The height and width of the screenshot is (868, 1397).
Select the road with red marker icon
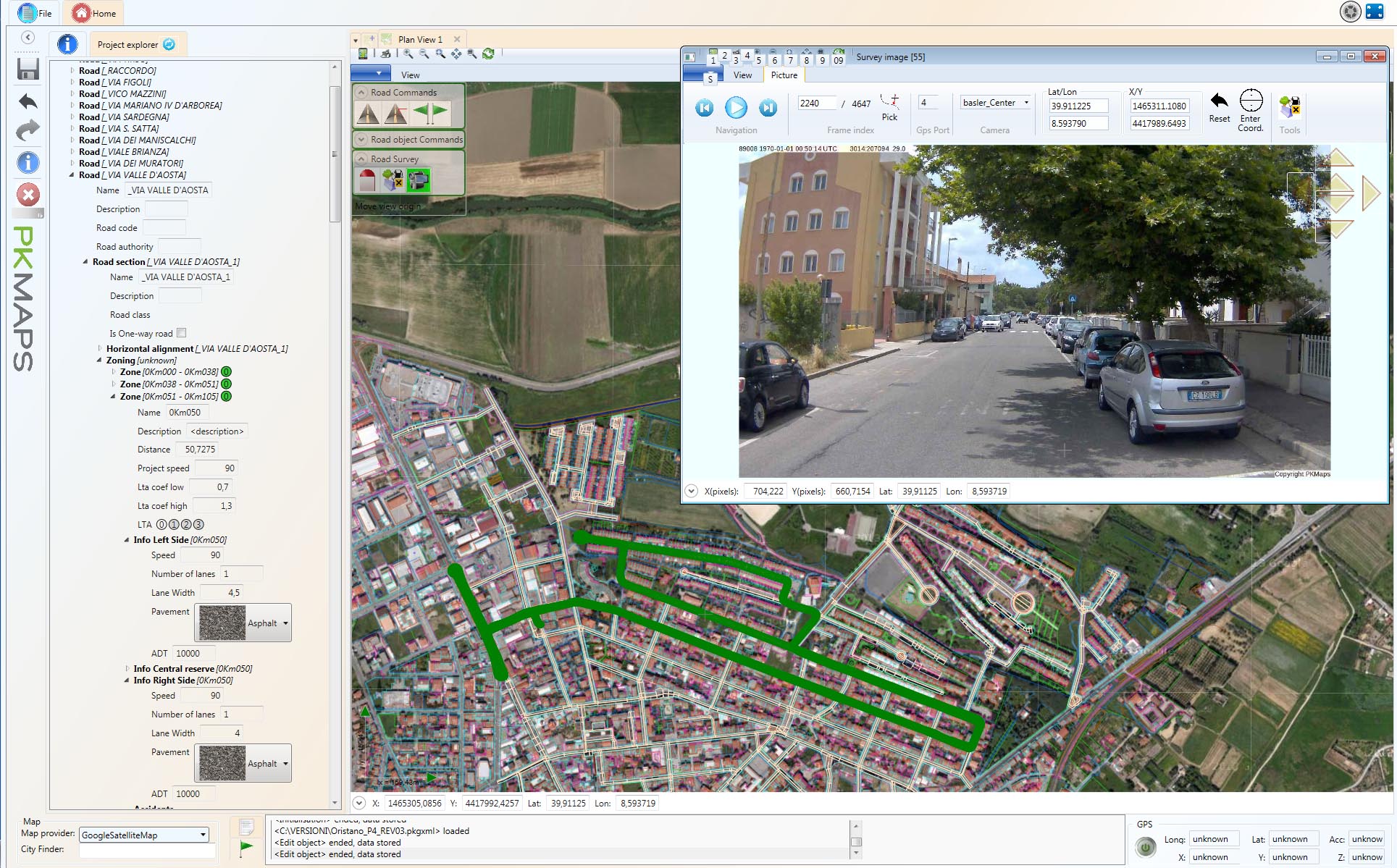(396, 114)
